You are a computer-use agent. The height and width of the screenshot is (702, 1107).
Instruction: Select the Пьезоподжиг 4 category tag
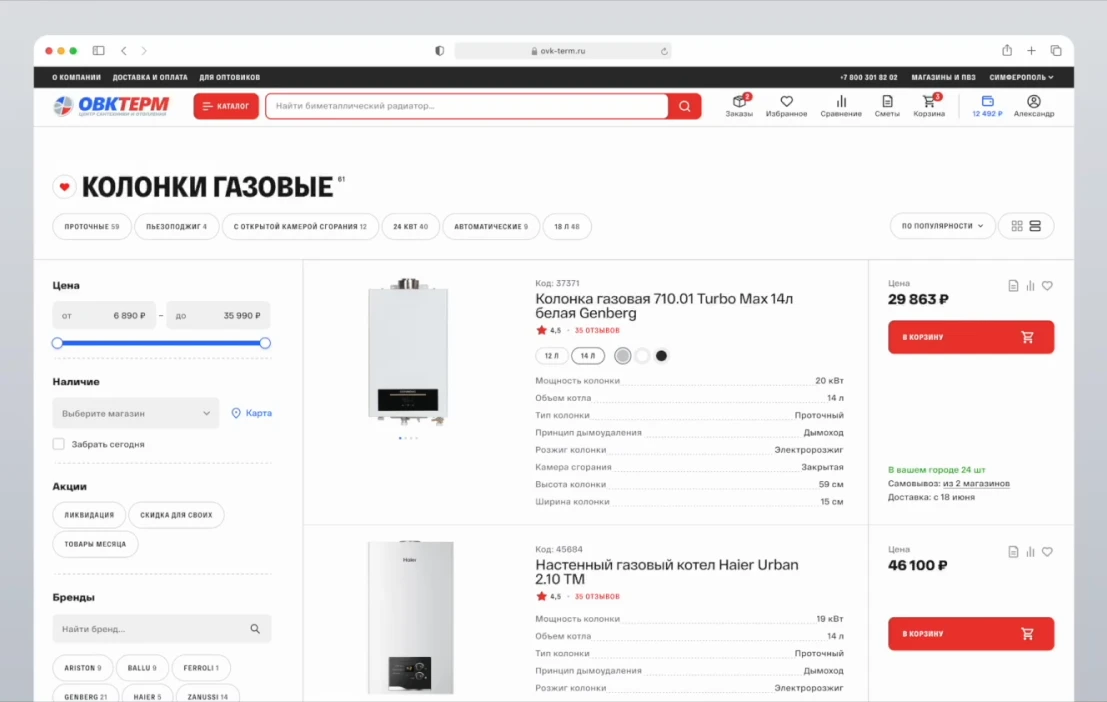coord(176,227)
